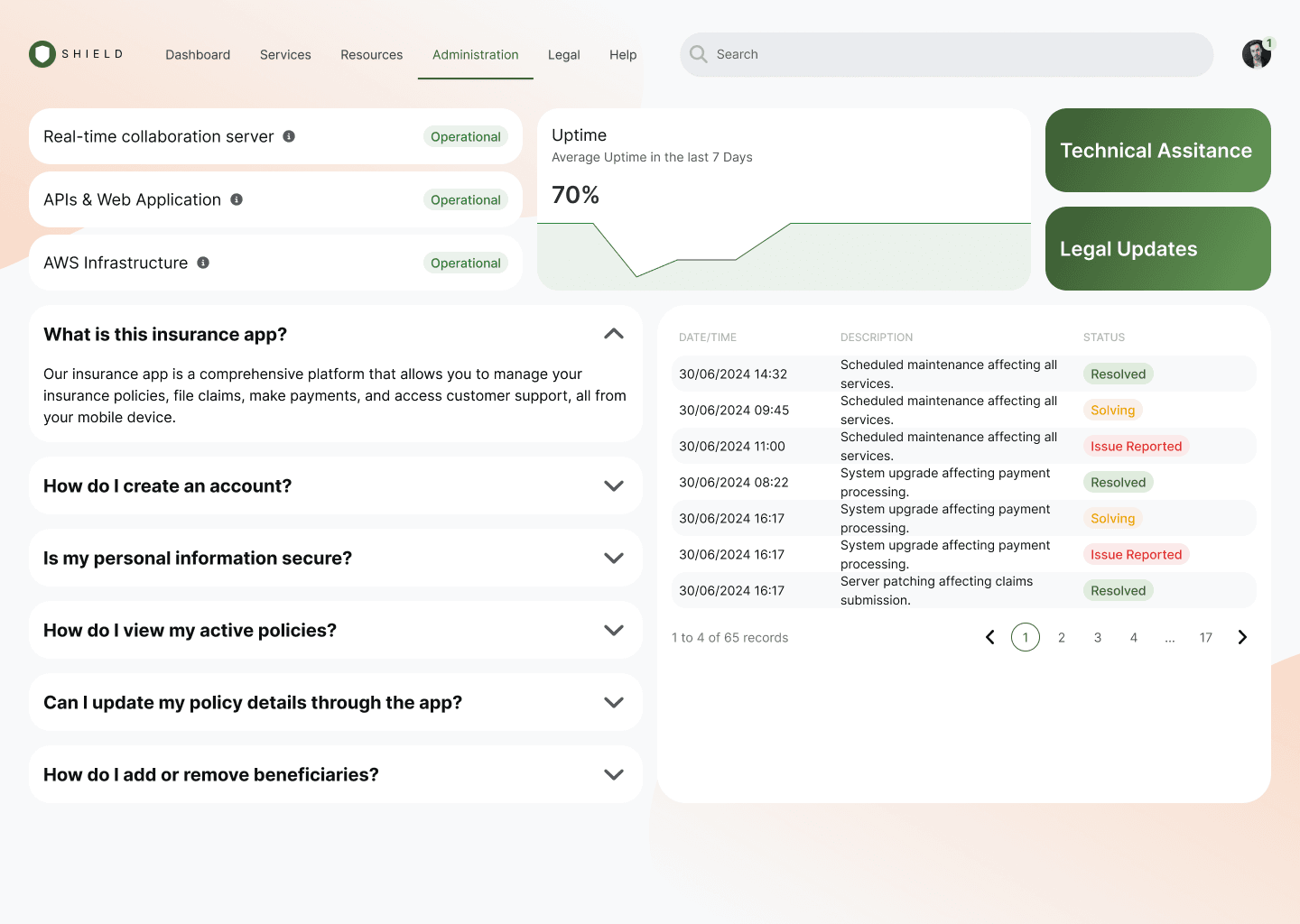Expand "How do I create an account?"

pos(614,485)
